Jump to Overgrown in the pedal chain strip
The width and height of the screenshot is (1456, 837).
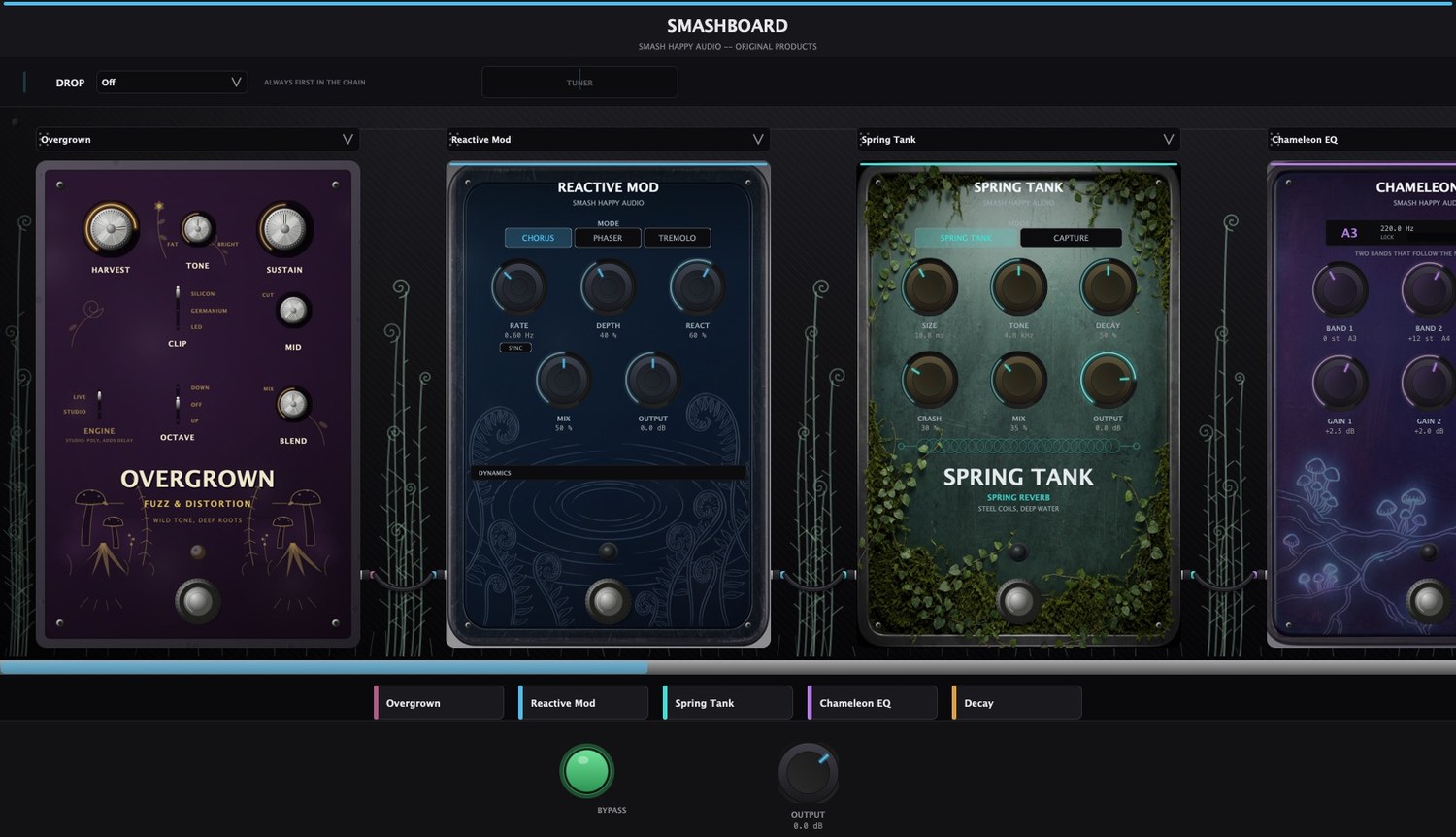pyautogui.click(x=439, y=703)
